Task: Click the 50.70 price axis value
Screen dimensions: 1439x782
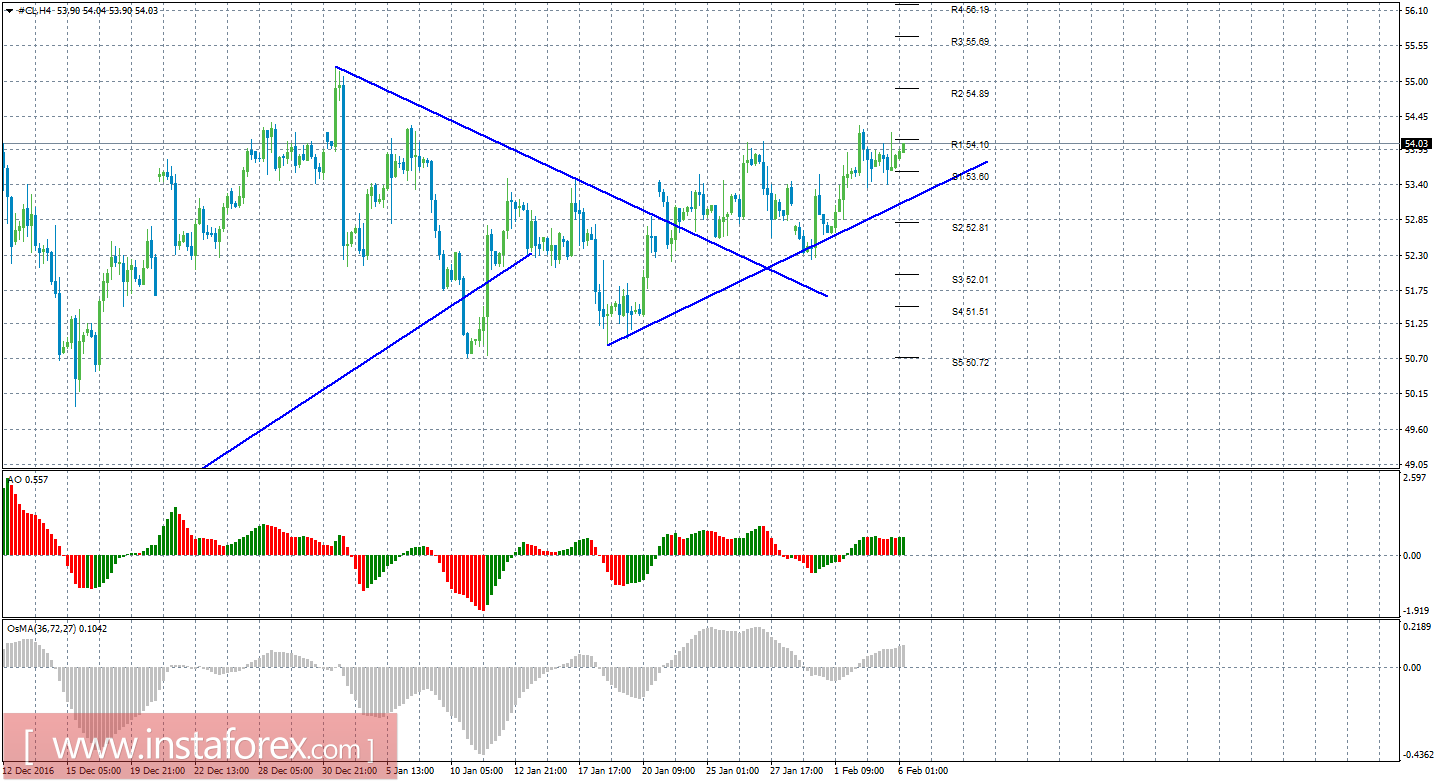Action: click(x=1416, y=359)
